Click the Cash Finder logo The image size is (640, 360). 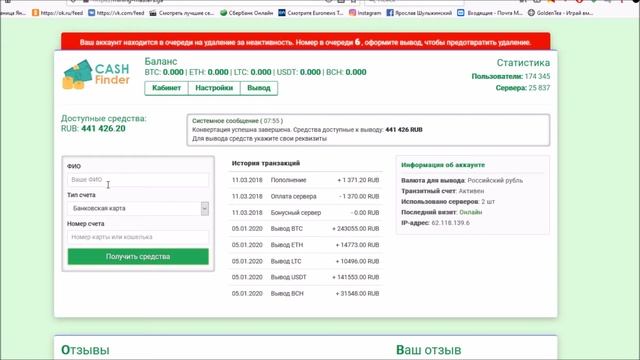tap(96, 74)
